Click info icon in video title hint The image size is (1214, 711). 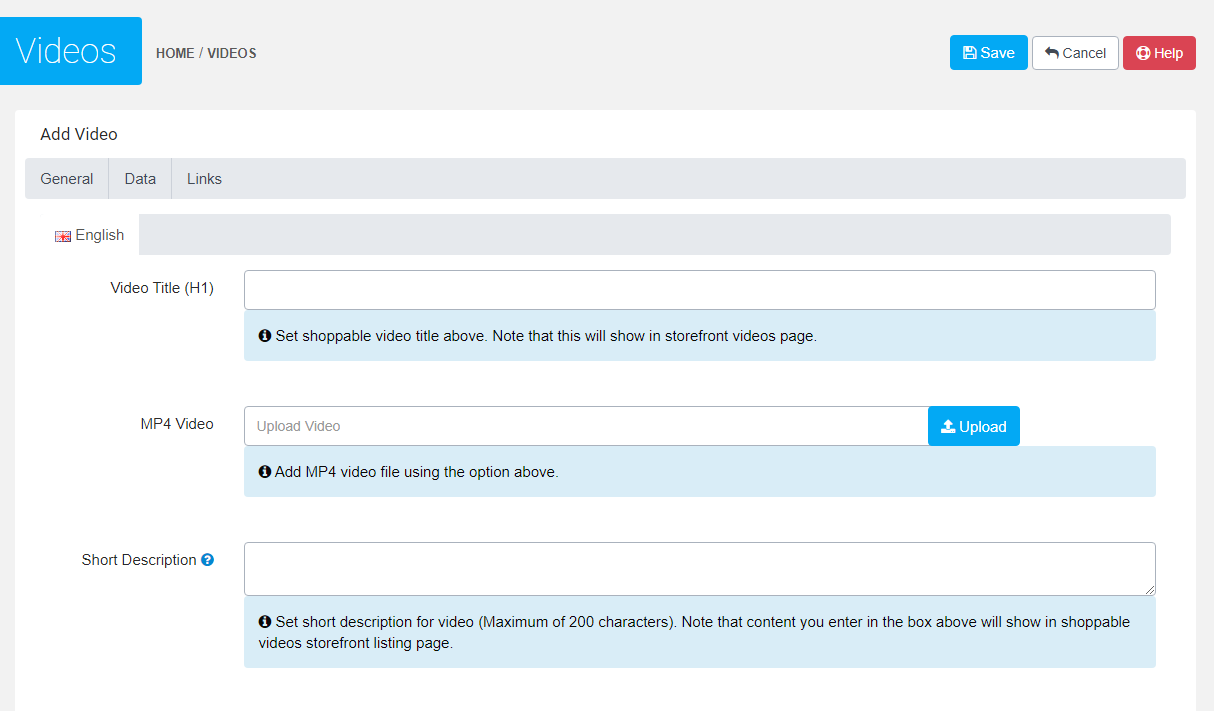[x=265, y=336]
